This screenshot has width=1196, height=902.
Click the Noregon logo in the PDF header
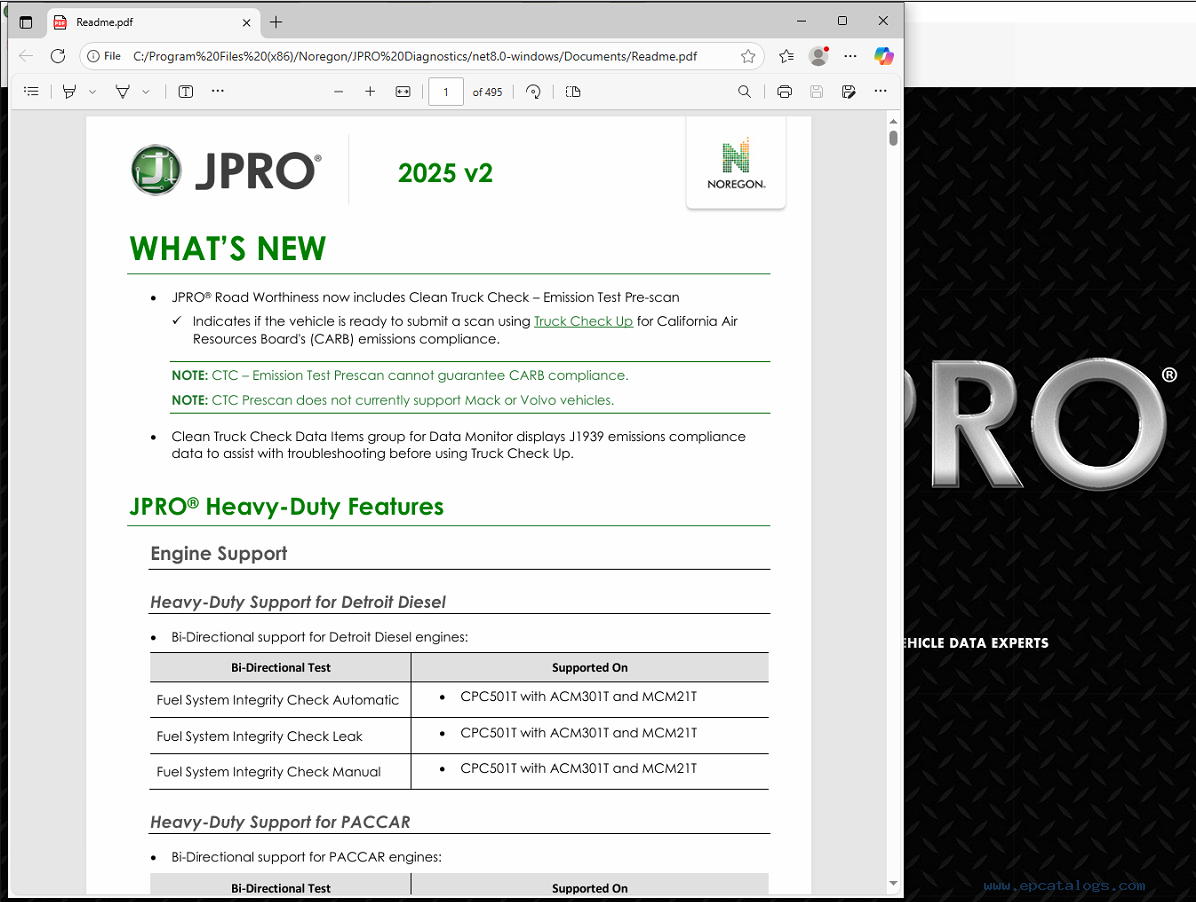736,163
